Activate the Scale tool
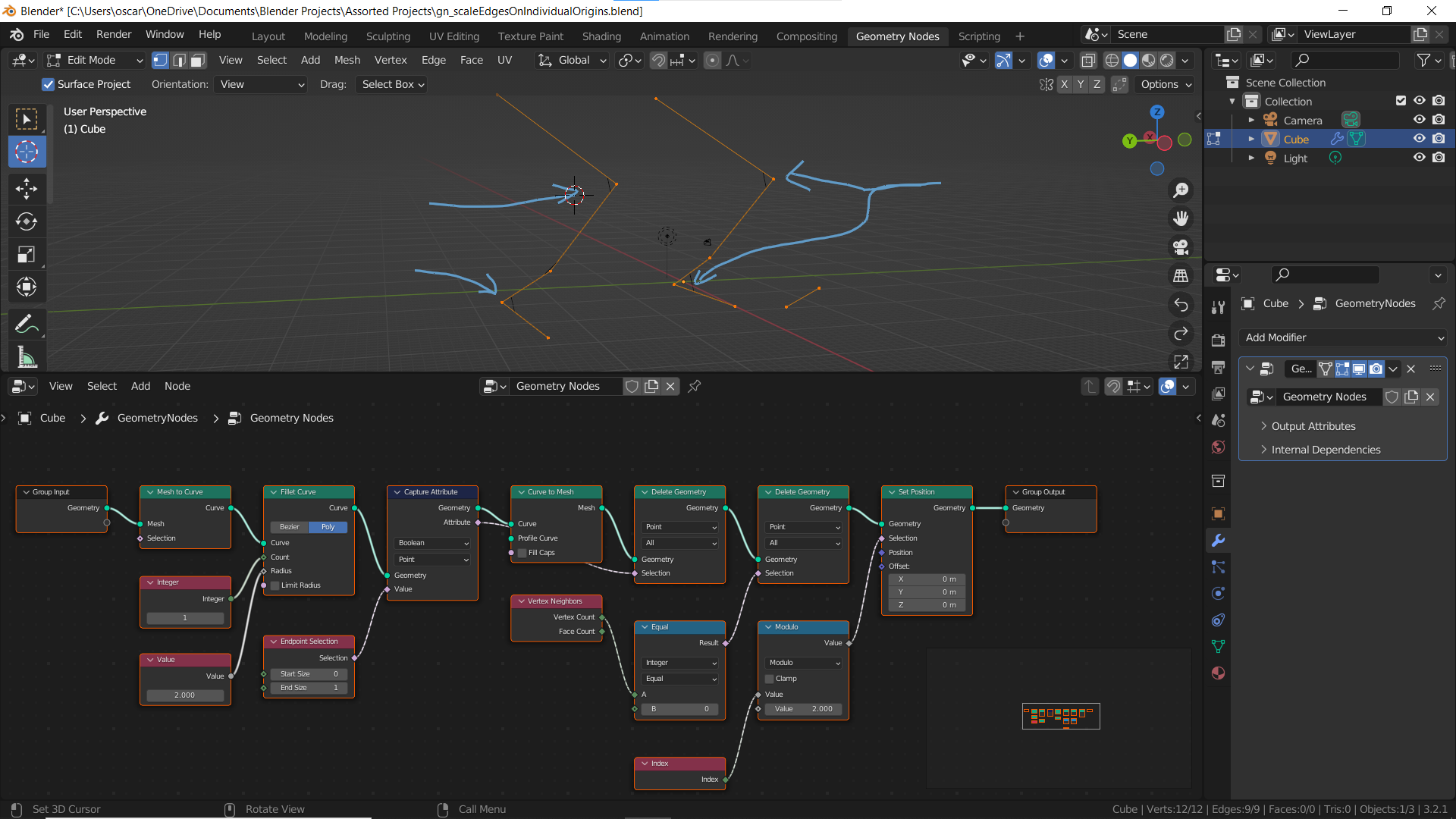Image resolution: width=1456 pixels, height=819 pixels. (x=27, y=254)
